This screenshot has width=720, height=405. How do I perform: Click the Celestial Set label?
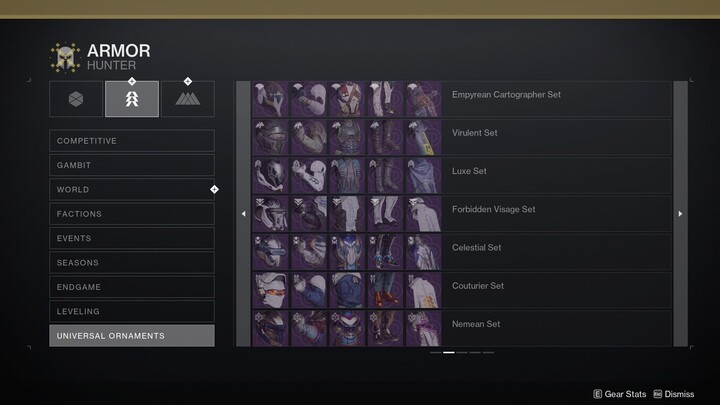click(x=476, y=248)
